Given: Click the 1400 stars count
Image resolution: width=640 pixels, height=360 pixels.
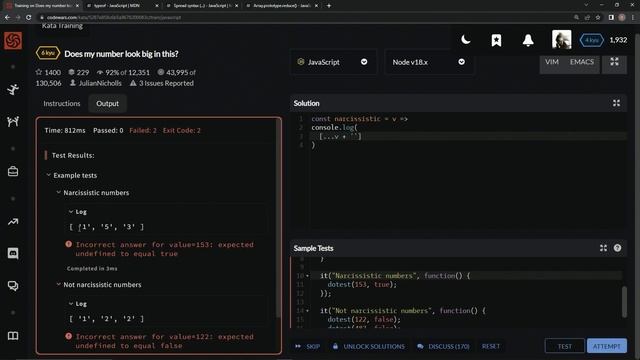Looking at the screenshot, I should click(48, 73).
